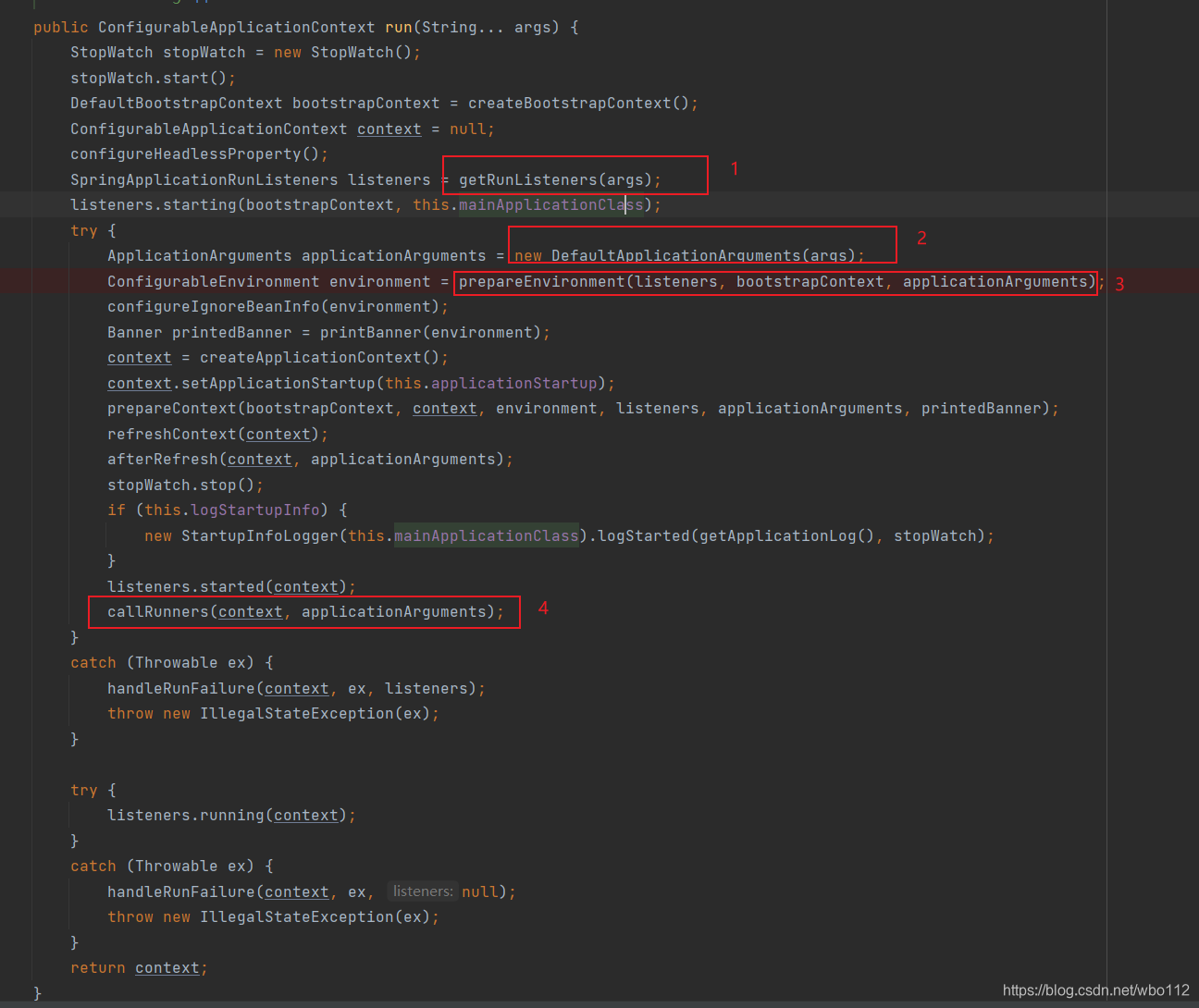Click the listeners.starting method call
Viewport: 1199px width, 1008px height.
point(154,205)
